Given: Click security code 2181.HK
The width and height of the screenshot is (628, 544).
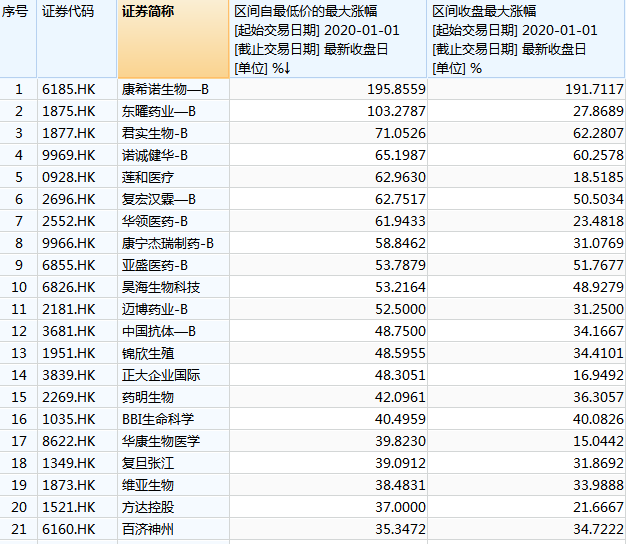Looking at the screenshot, I should pos(69,309).
